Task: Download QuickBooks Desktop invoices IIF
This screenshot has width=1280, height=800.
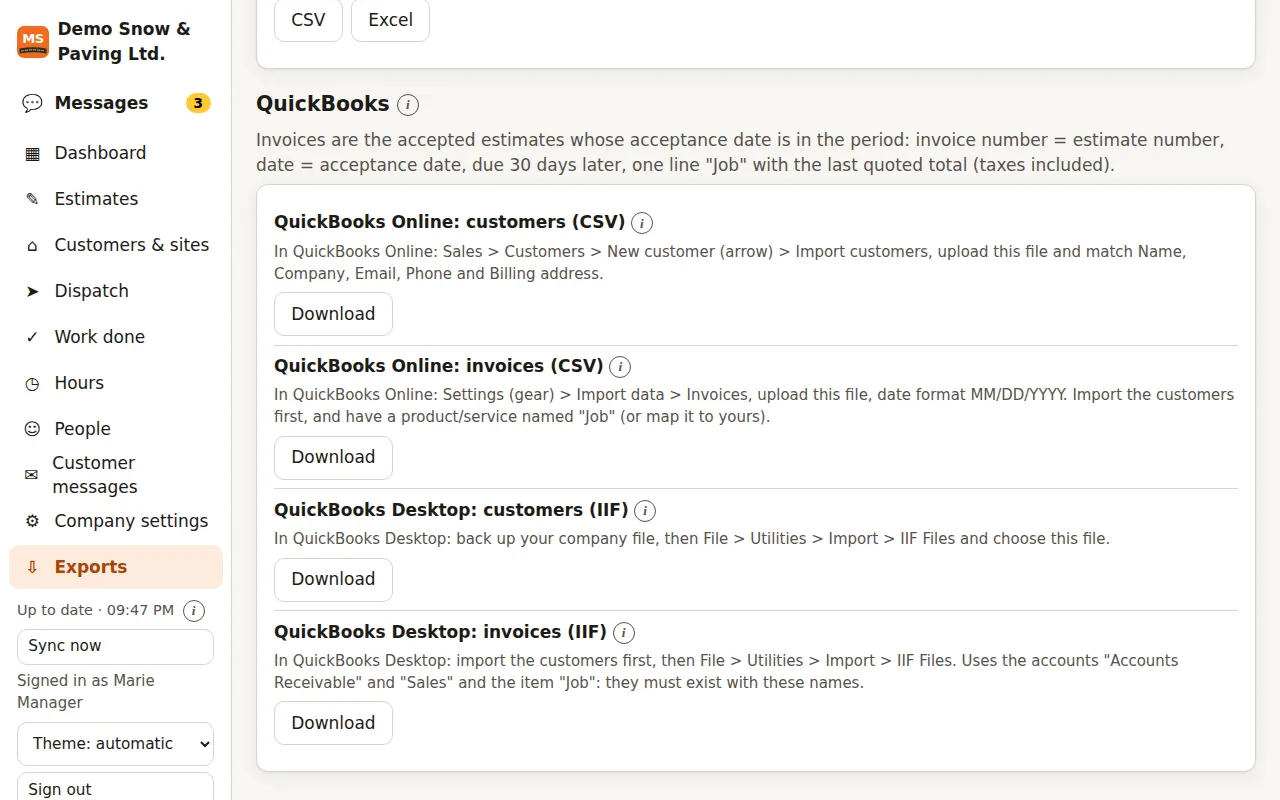Action: click(333, 723)
